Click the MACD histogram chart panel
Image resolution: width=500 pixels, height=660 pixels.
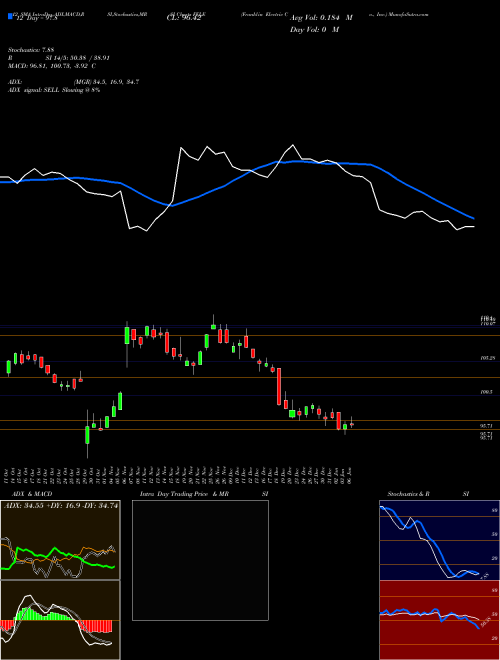click(60, 620)
